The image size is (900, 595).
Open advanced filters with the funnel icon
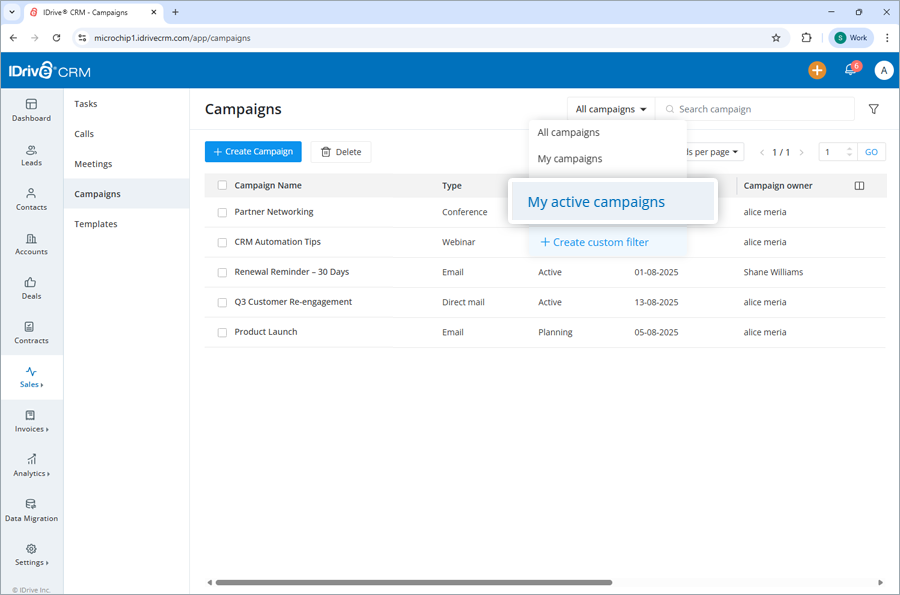point(873,108)
